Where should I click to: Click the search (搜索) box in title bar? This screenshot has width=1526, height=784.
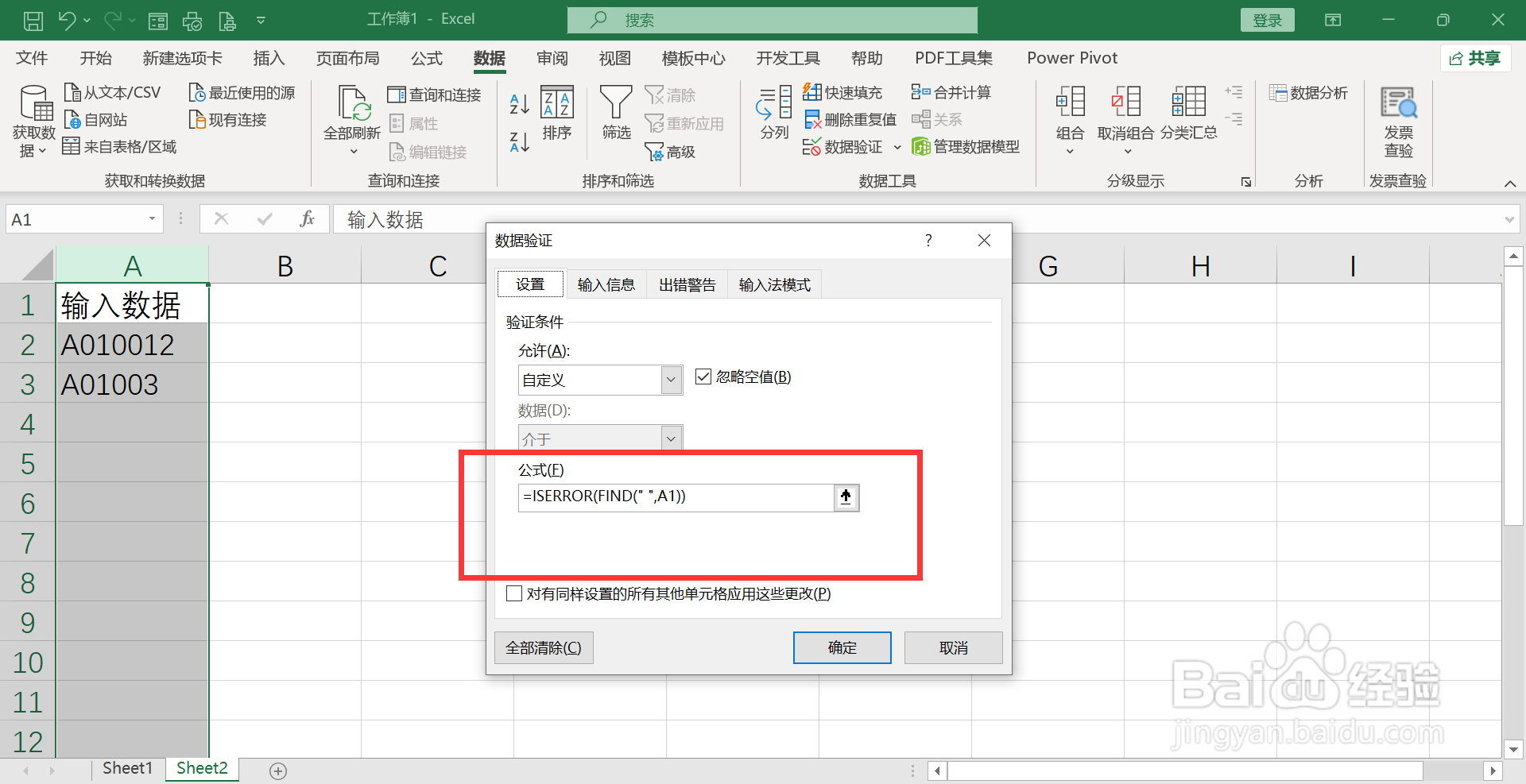(773, 20)
